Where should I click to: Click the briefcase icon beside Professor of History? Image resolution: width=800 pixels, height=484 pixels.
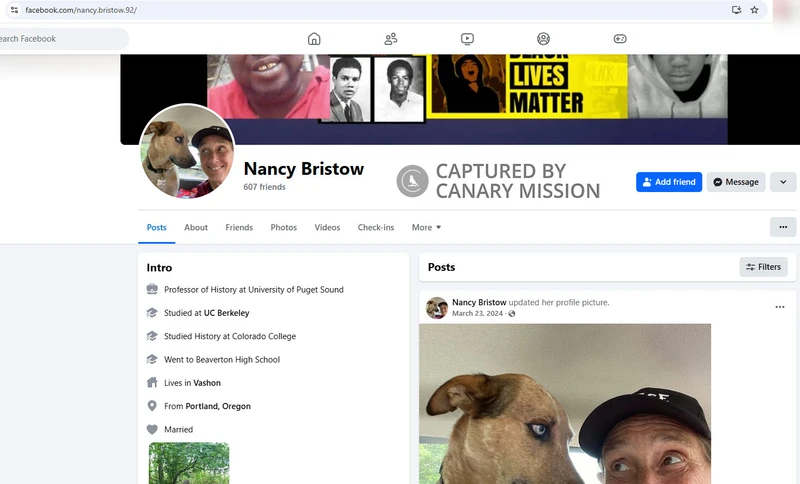point(152,290)
